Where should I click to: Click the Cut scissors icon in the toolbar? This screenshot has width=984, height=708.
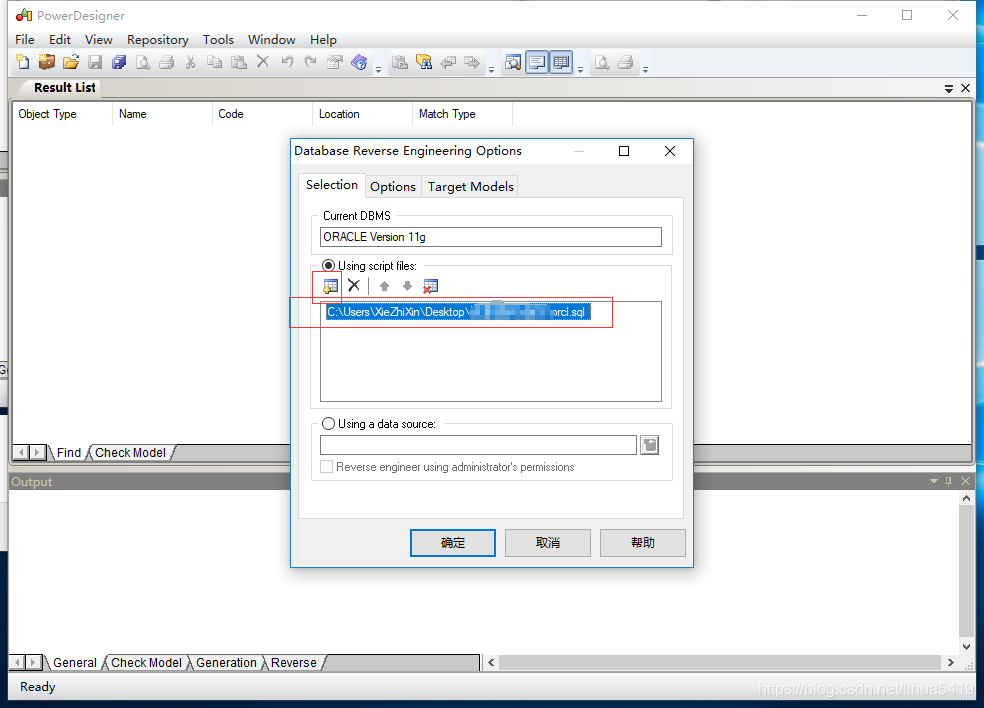tap(190, 62)
